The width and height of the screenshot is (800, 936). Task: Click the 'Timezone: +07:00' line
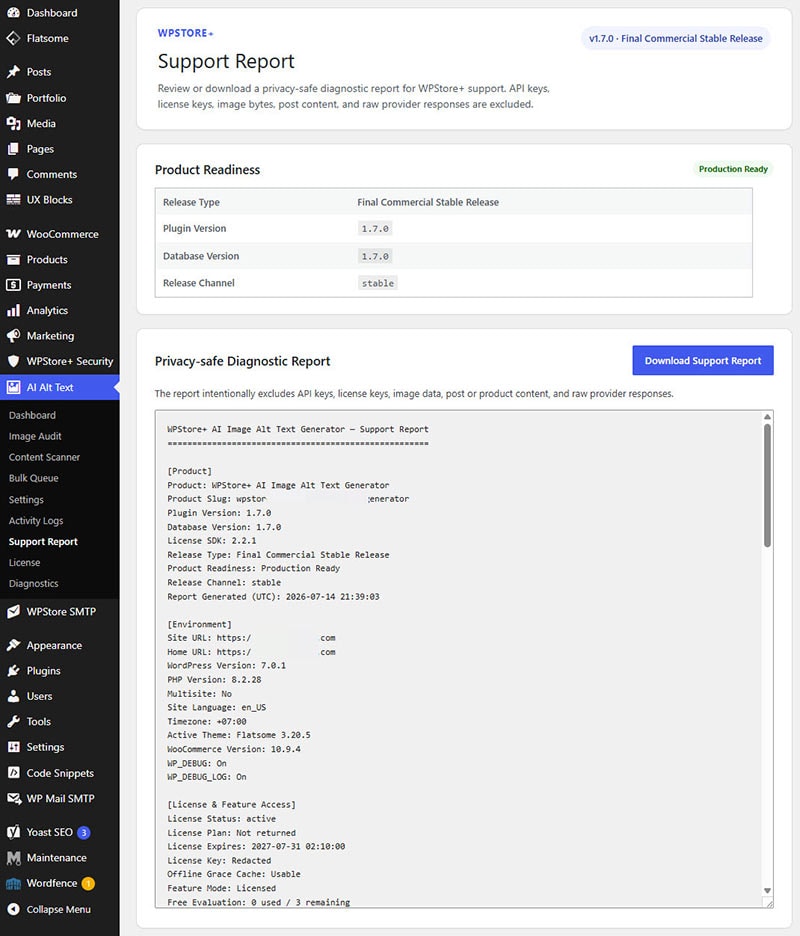point(207,721)
